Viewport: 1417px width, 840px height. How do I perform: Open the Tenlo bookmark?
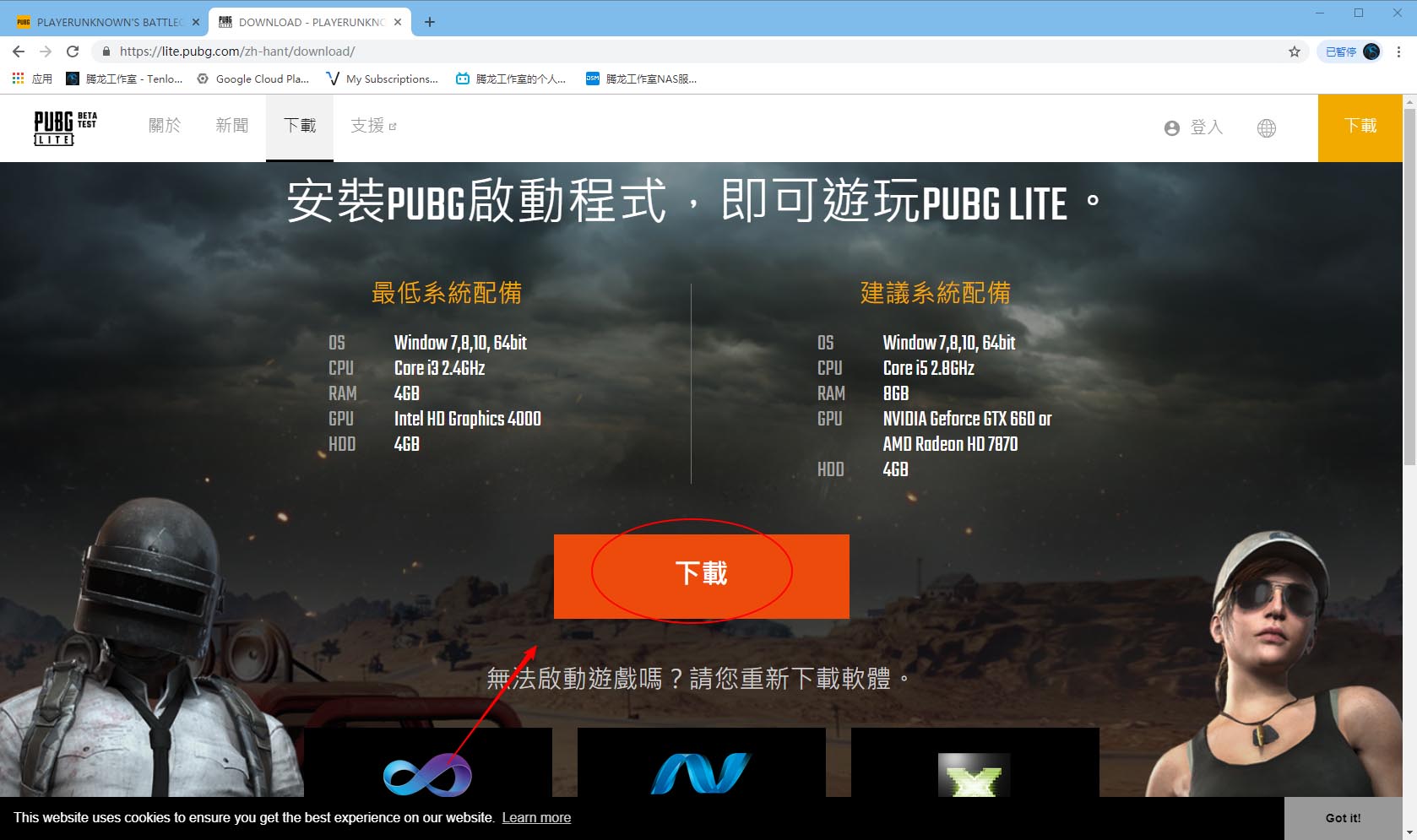click(x=124, y=79)
